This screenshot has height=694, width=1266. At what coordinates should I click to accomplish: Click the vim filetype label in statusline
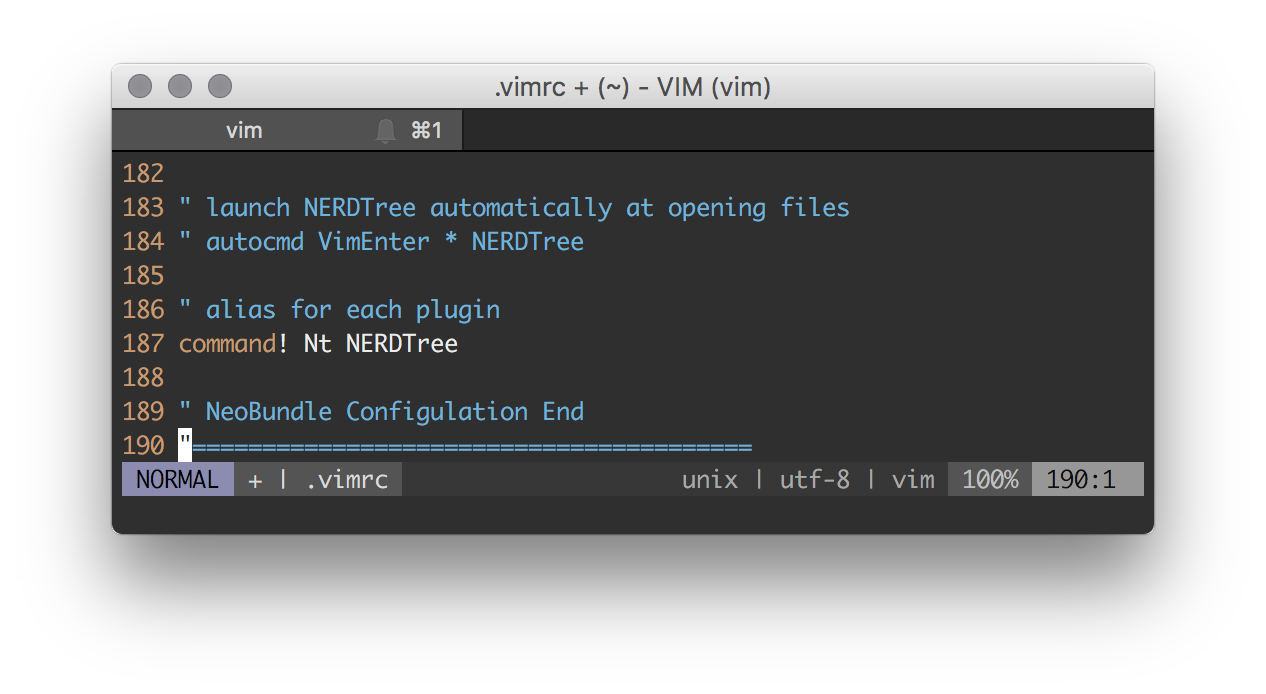click(913, 480)
